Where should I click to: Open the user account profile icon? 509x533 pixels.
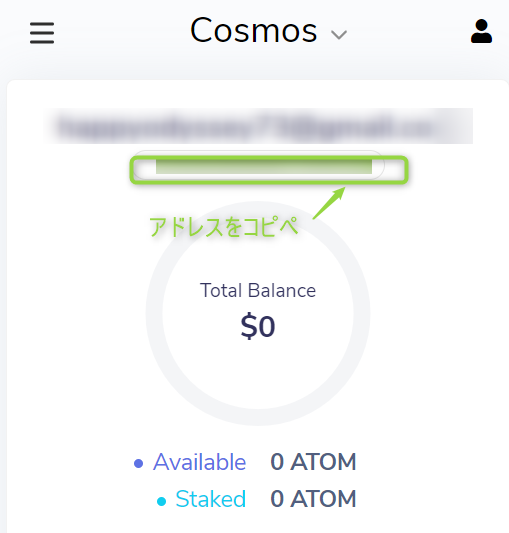(481, 31)
